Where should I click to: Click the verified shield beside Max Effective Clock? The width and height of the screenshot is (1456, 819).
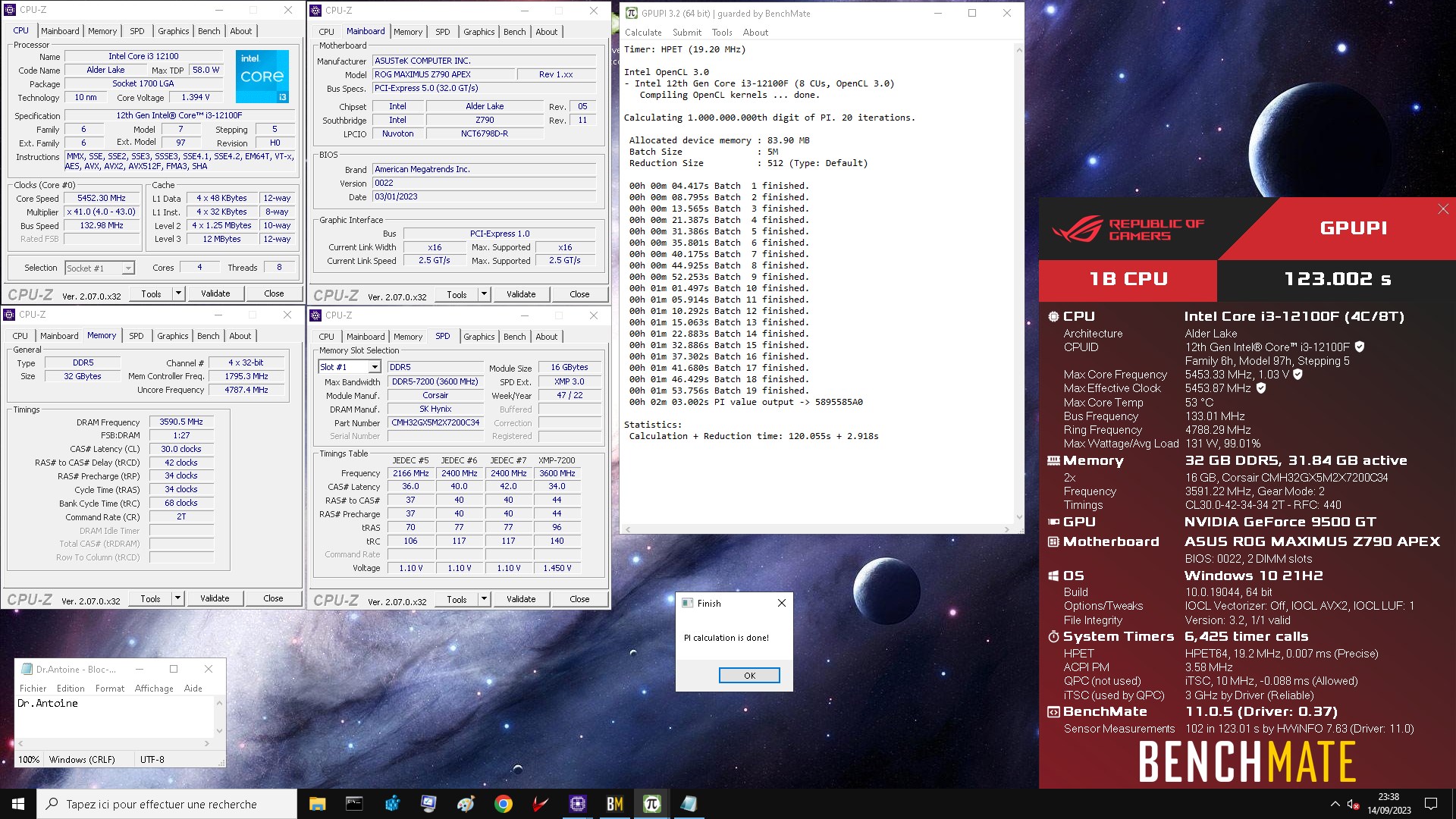pyautogui.click(x=1261, y=388)
